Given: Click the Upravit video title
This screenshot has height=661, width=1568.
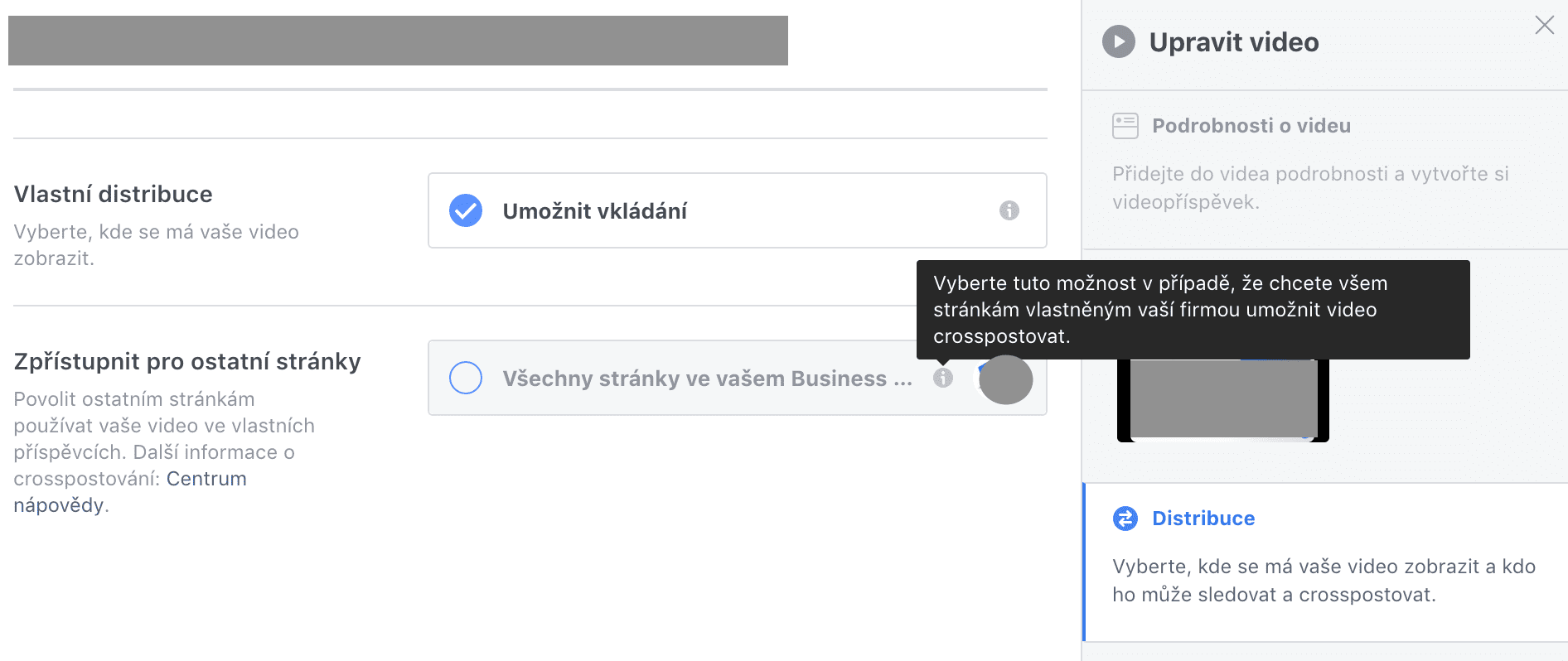Looking at the screenshot, I should (1233, 42).
